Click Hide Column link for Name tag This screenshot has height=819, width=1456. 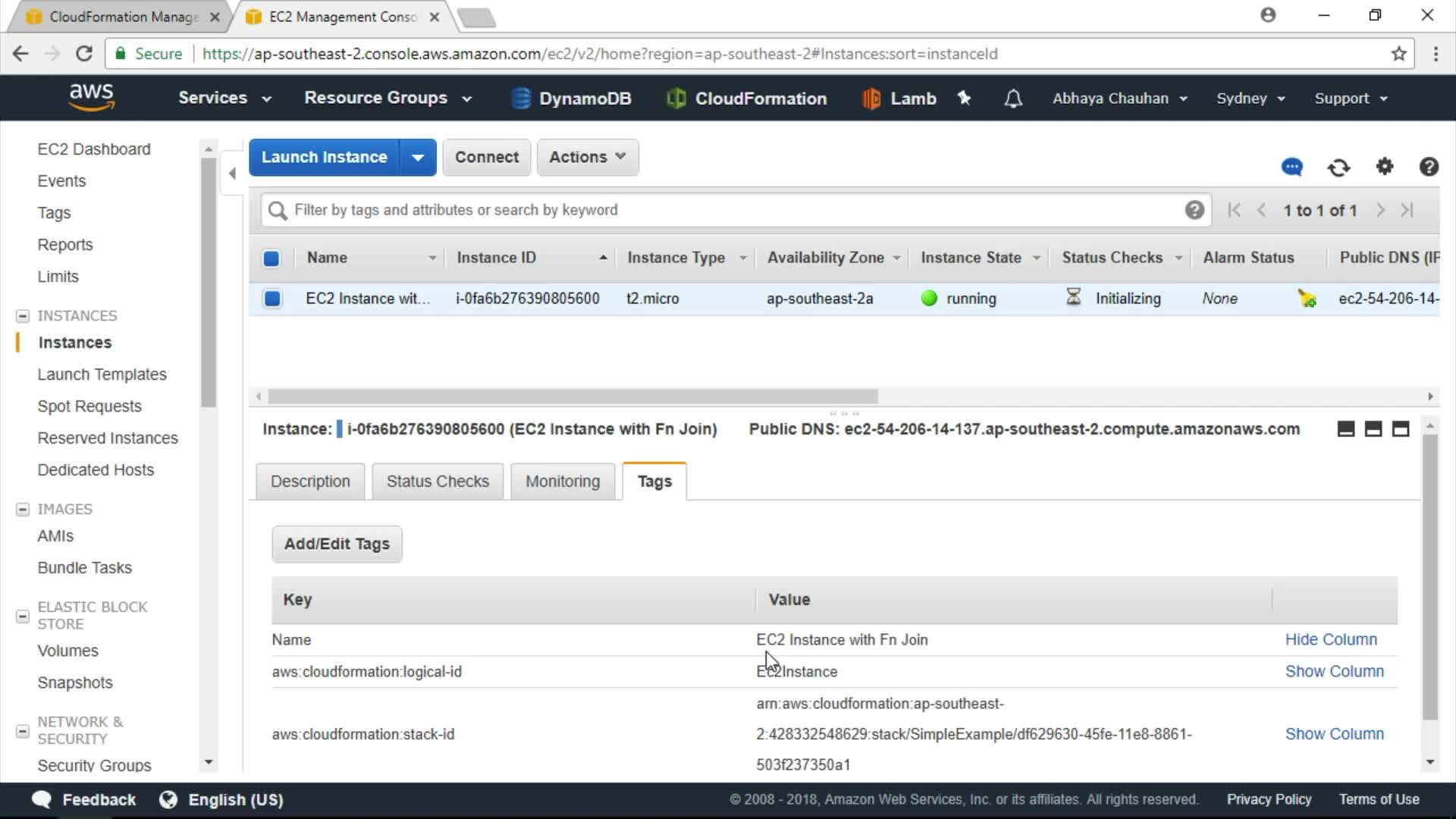coord(1330,639)
